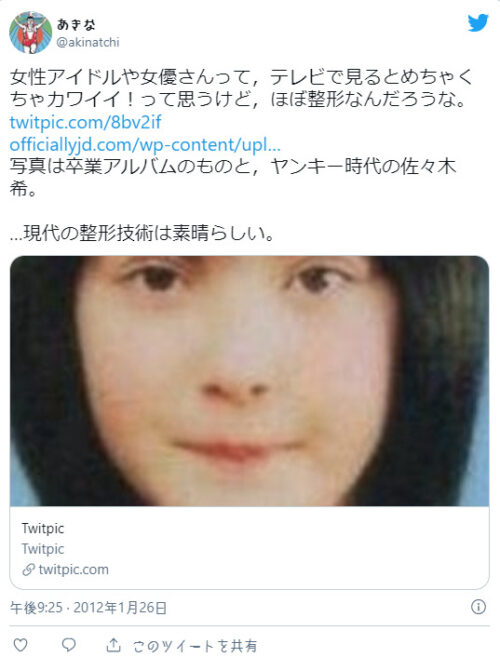Open the tweet info circle icon
This screenshot has height=657, width=500.
pyautogui.click(x=478, y=606)
